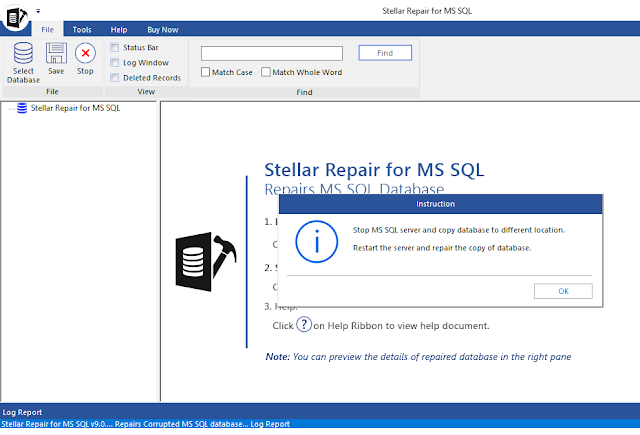Image resolution: width=640 pixels, height=435 pixels.
Task: Click the information icon in the Instruction dialog
Action: coord(317,242)
